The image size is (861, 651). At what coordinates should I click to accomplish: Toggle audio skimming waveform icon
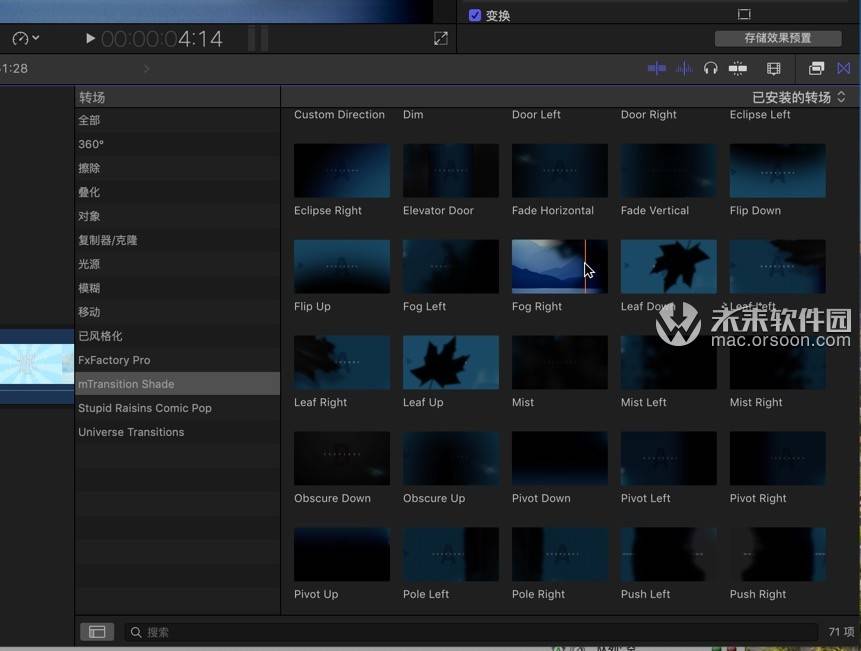[x=684, y=68]
